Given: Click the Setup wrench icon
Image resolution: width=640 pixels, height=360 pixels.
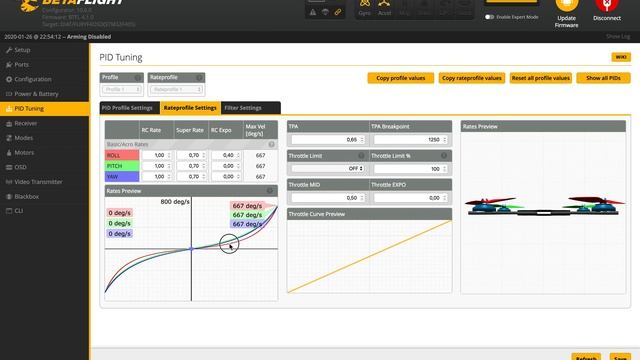Looking at the screenshot, I should tap(9, 50).
